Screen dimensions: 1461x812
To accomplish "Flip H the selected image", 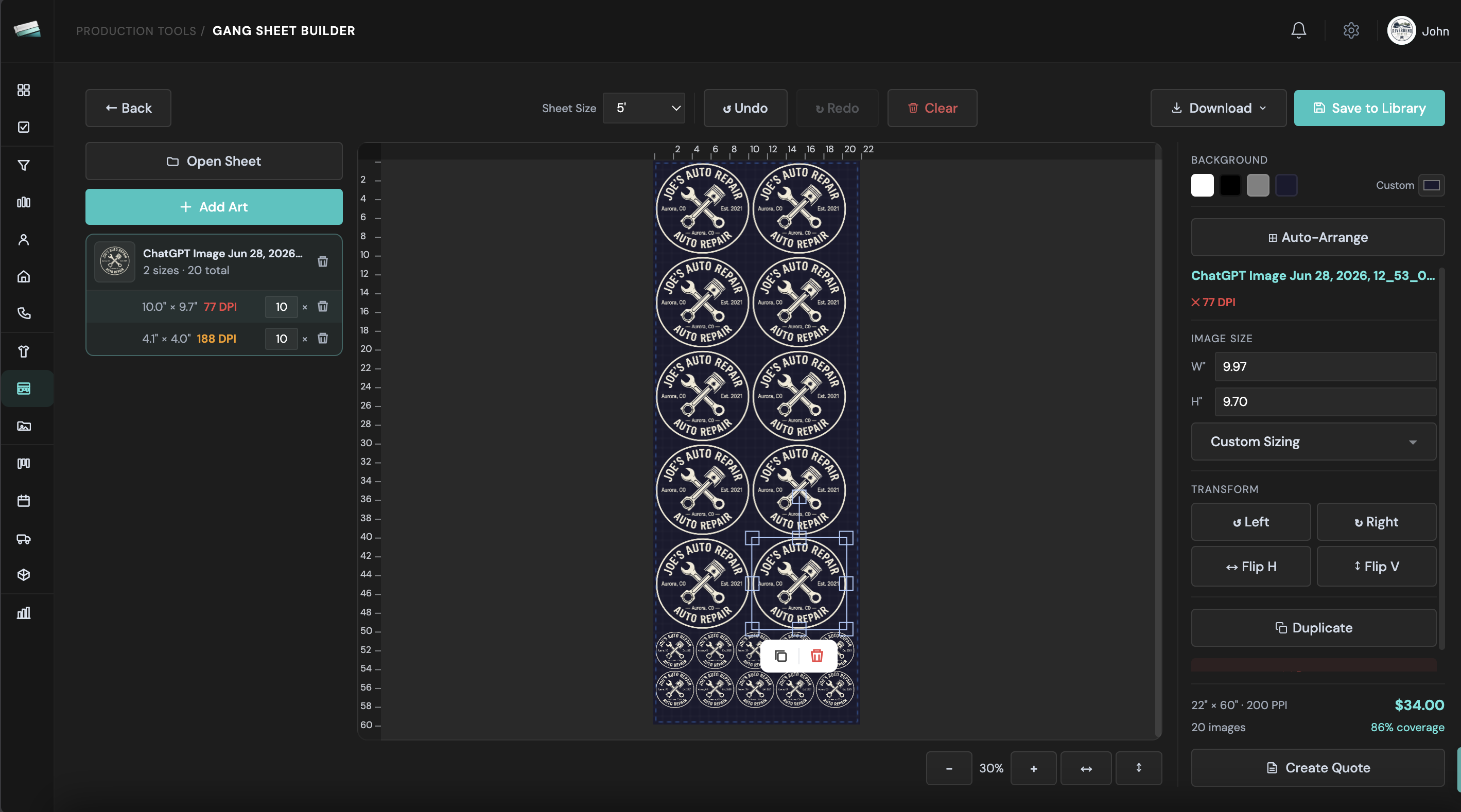I will (1250, 567).
